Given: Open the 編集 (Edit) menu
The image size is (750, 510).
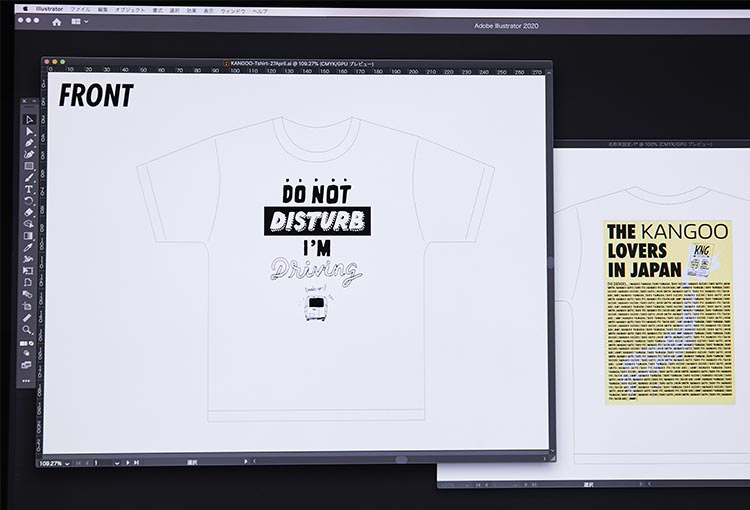Looking at the screenshot, I should tap(103, 10).
